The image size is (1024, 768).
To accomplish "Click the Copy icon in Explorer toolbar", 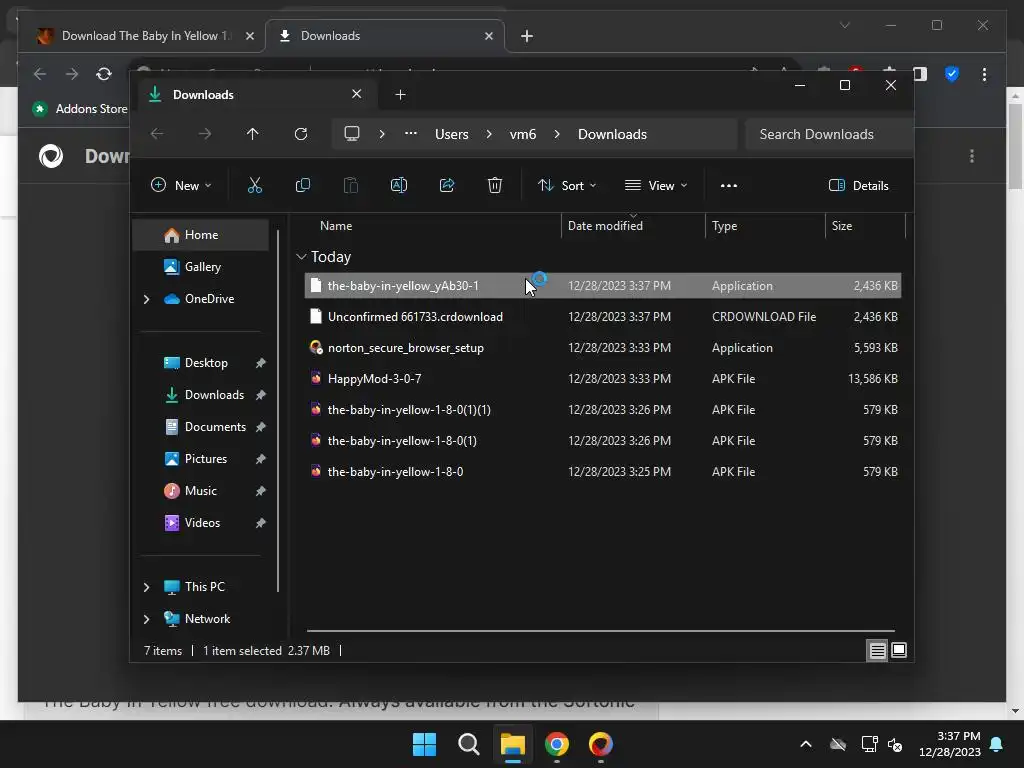I will 302,185.
